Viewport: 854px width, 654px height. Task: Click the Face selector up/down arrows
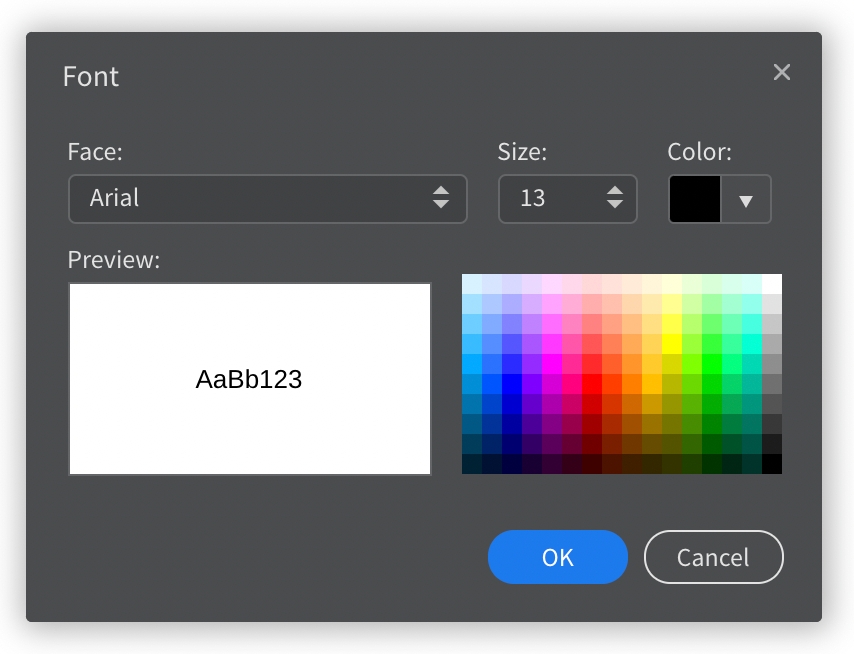(x=441, y=198)
